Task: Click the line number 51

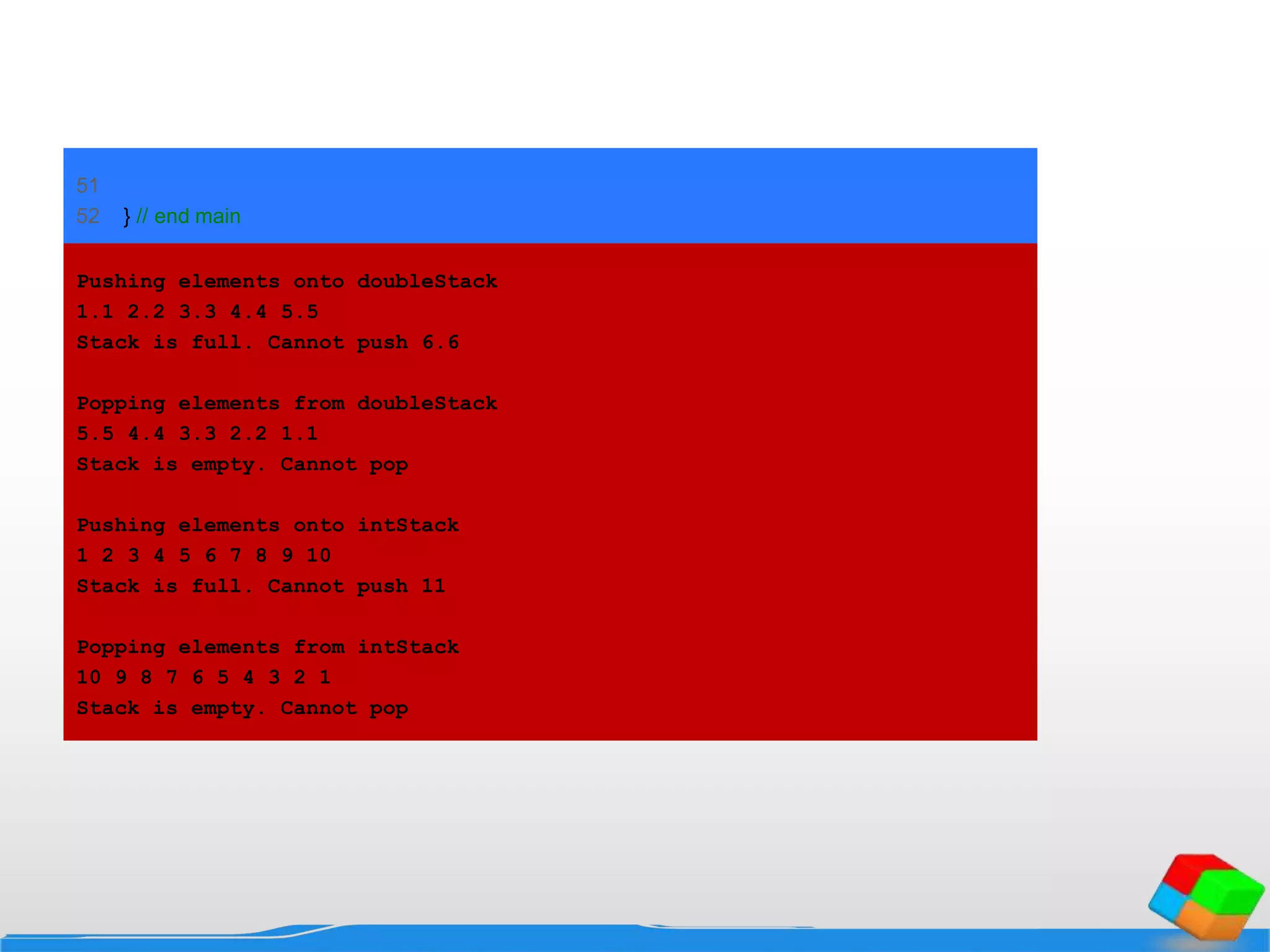Action: [x=87, y=185]
